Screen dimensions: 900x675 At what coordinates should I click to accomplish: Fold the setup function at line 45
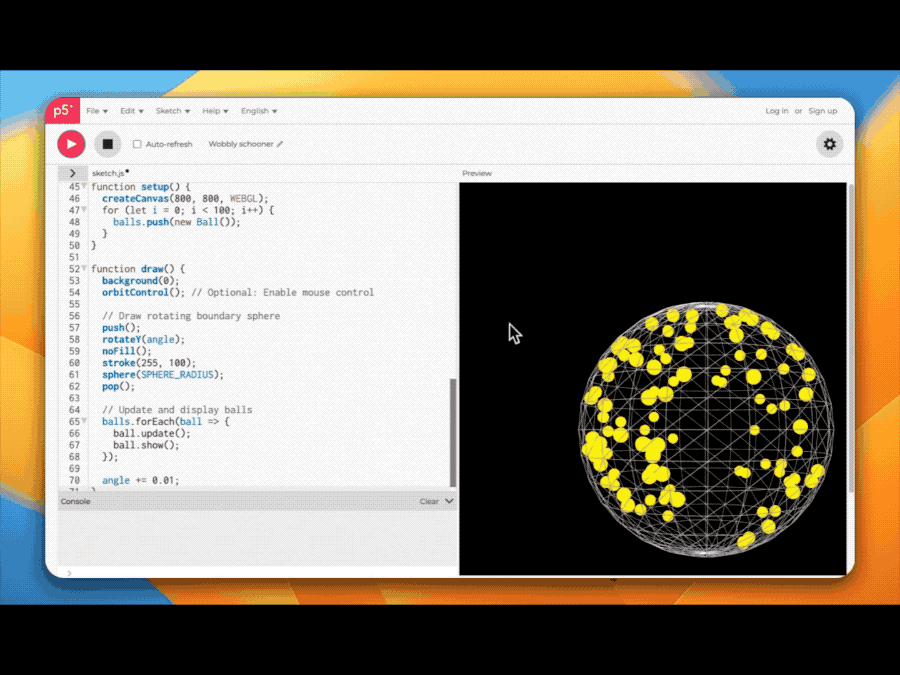pyautogui.click(x=84, y=187)
